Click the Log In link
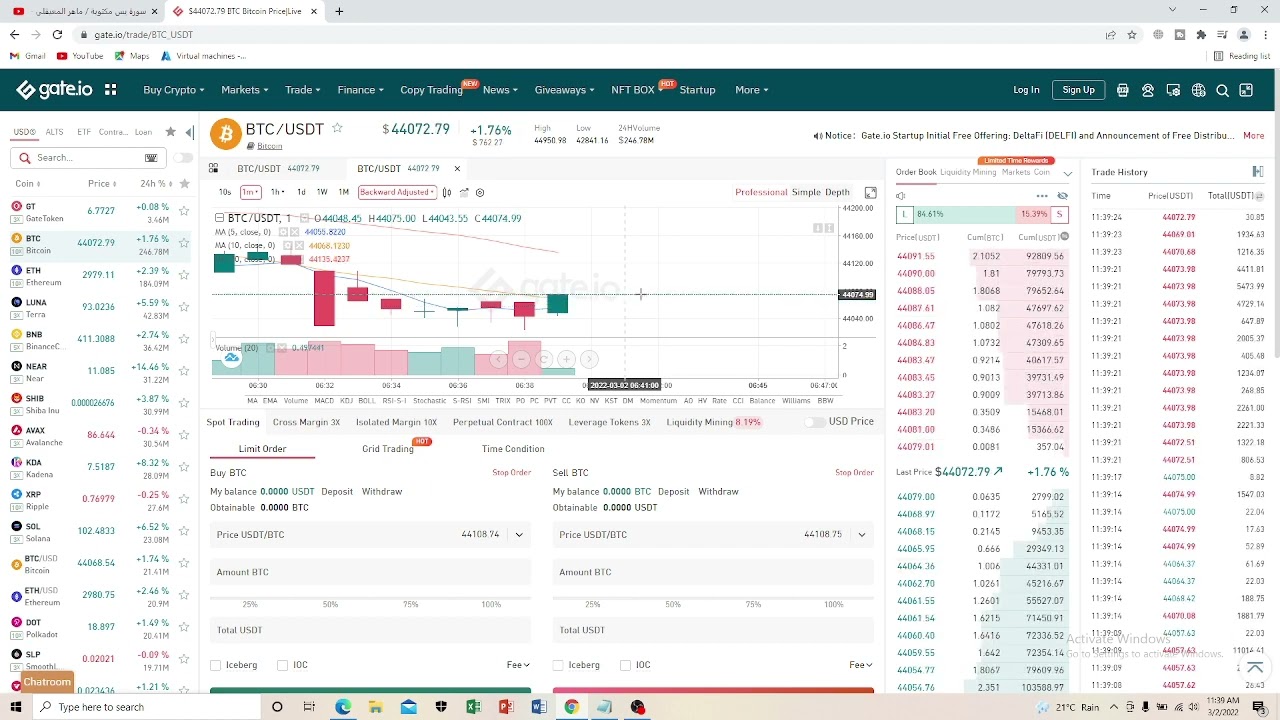The width and height of the screenshot is (1280, 720). (1026, 90)
